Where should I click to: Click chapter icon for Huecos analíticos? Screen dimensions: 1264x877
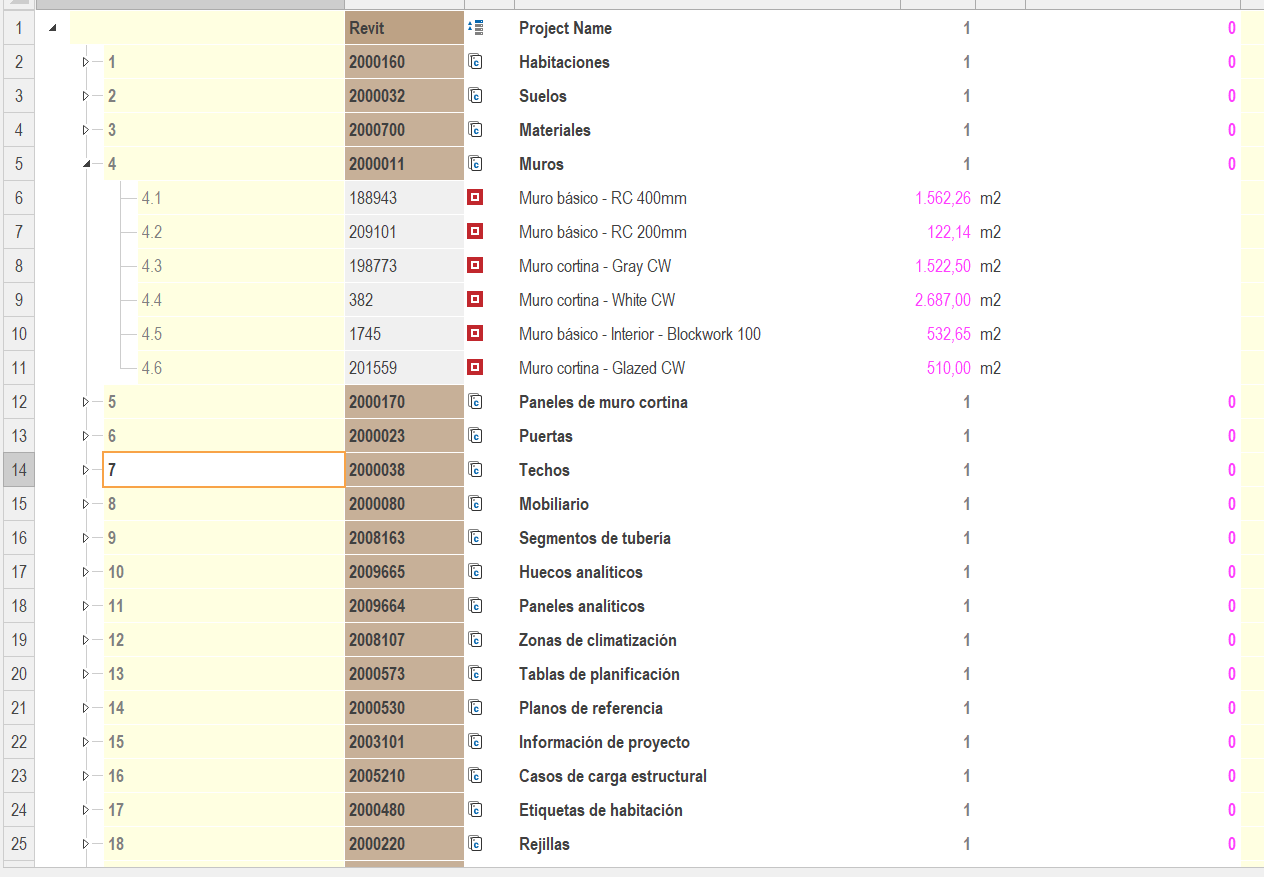click(x=475, y=572)
